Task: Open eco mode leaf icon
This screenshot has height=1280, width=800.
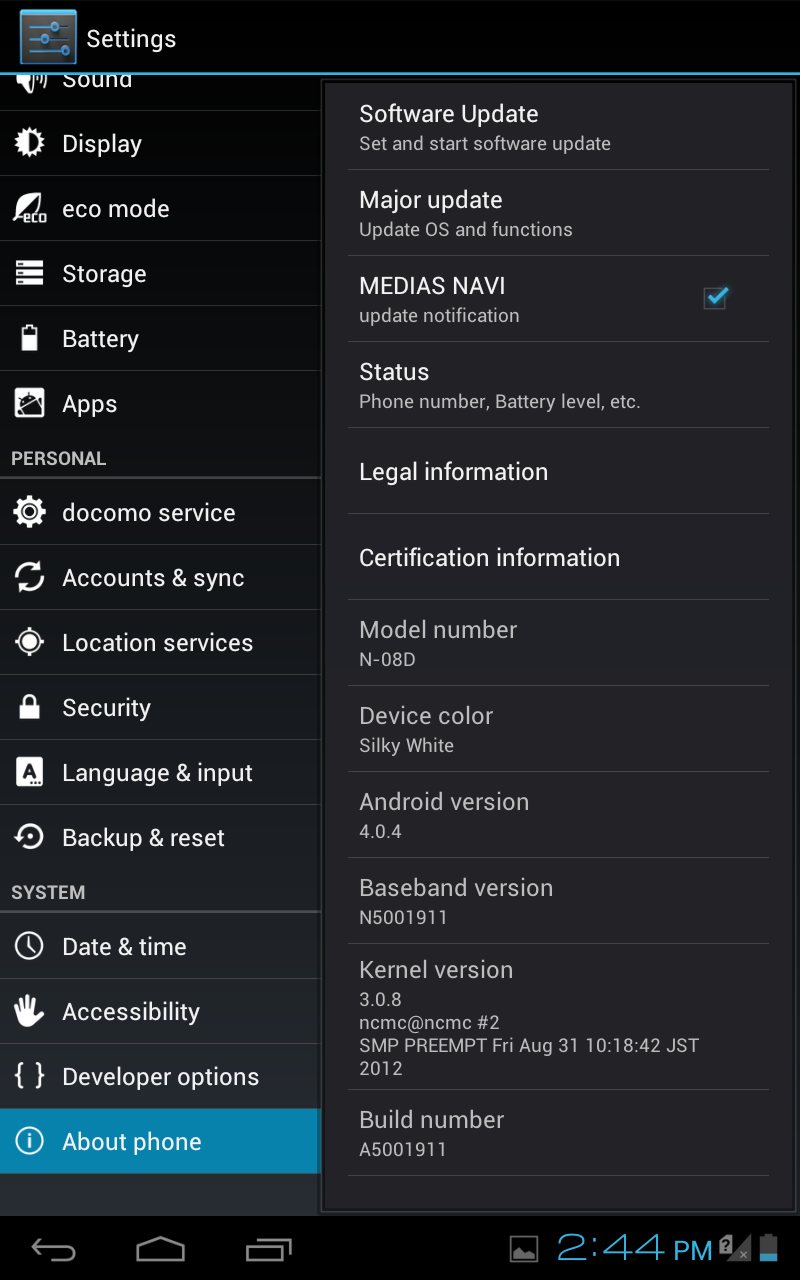Action: click(x=30, y=208)
